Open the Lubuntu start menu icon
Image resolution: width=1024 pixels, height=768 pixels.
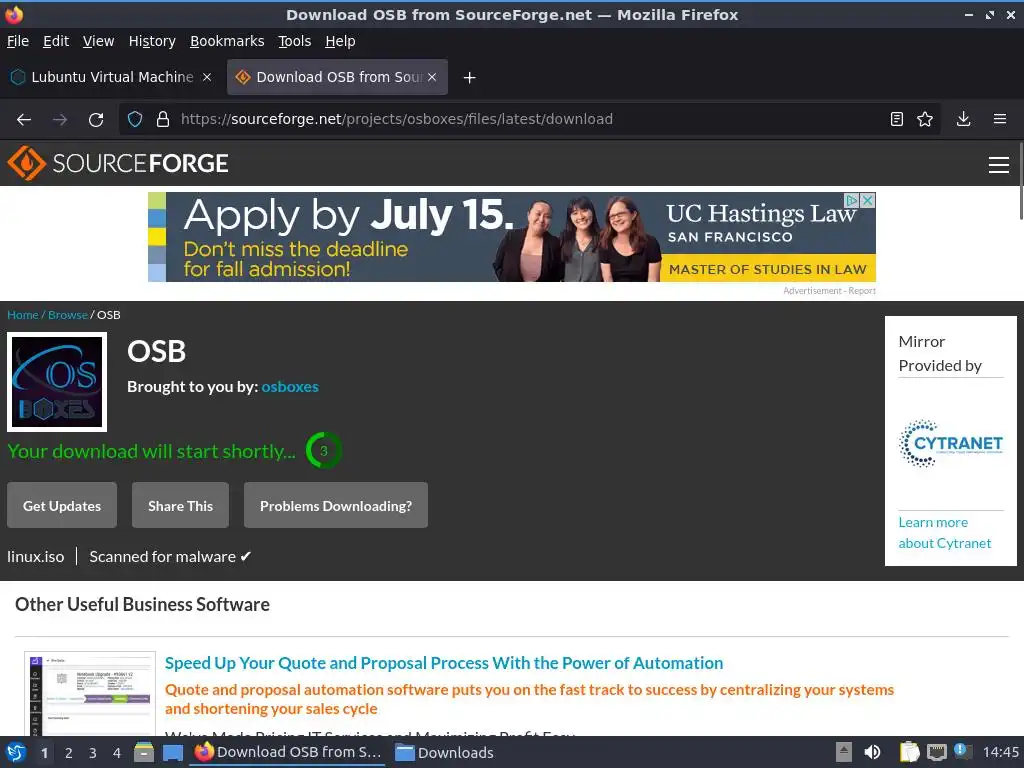tap(16, 752)
